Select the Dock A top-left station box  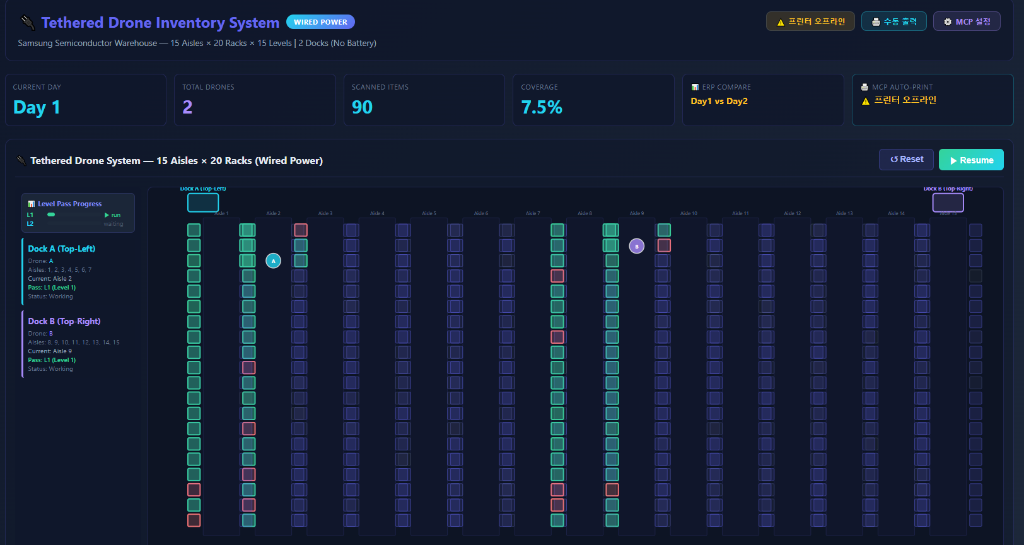(203, 203)
